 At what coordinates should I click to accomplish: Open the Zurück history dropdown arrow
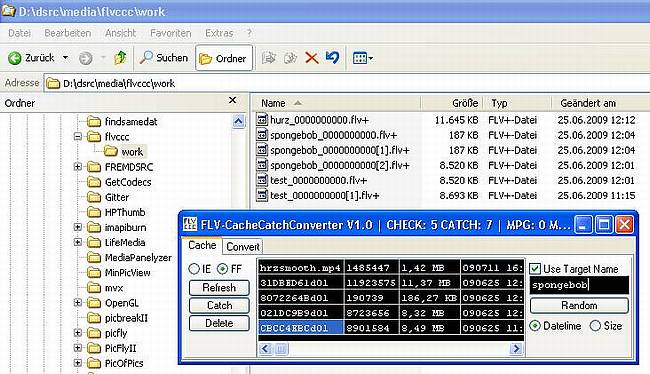[65, 58]
